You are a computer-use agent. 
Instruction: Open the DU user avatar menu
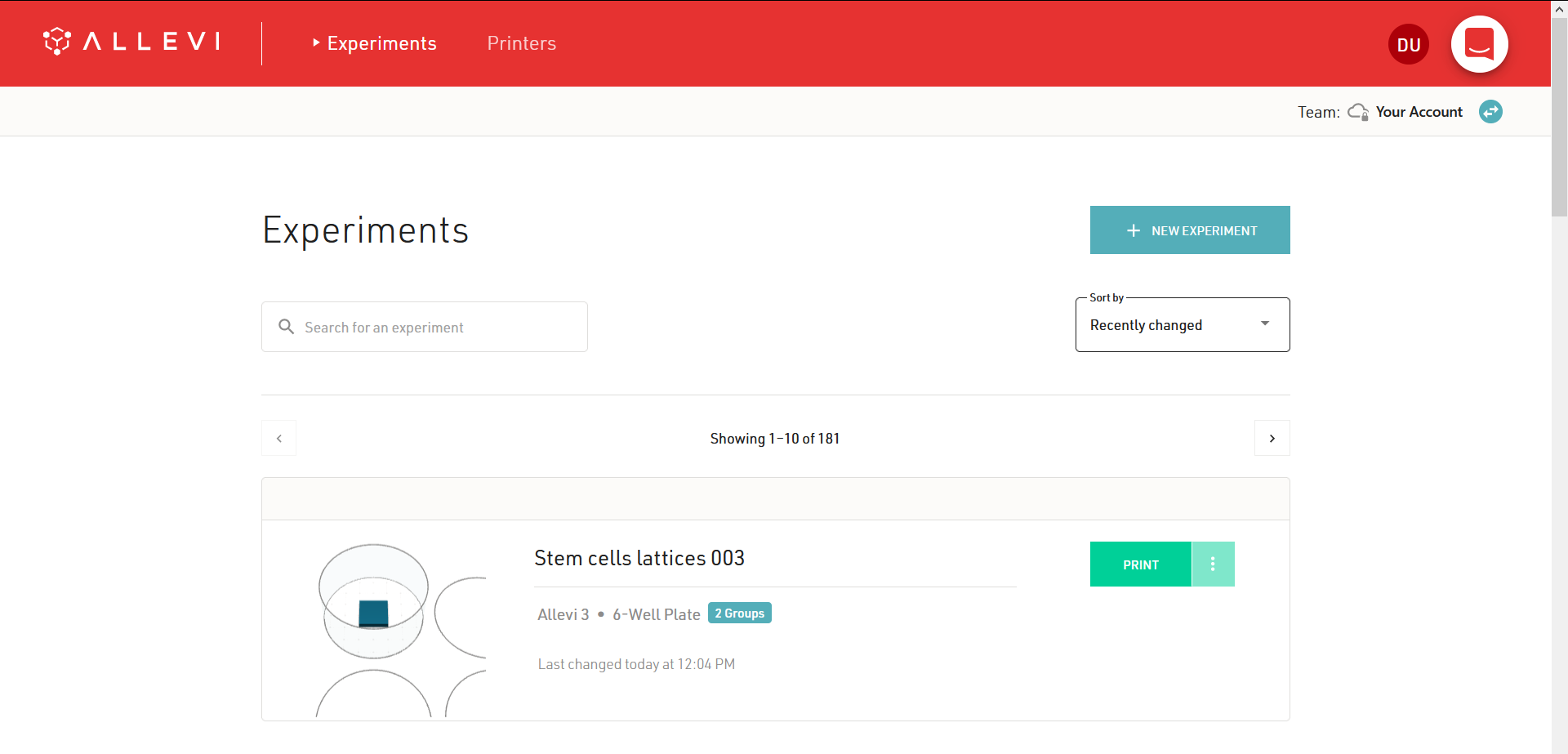tap(1409, 45)
